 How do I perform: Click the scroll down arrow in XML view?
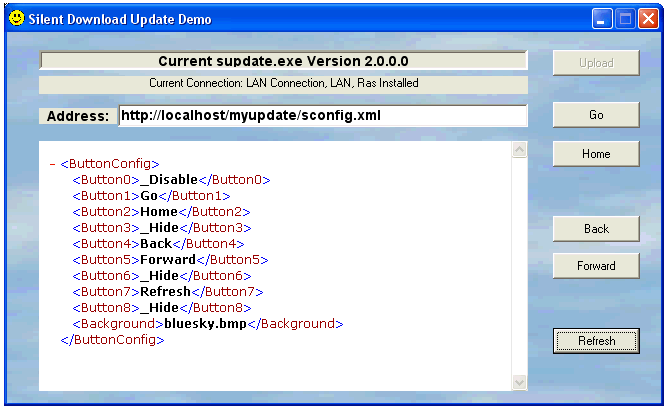[519, 382]
